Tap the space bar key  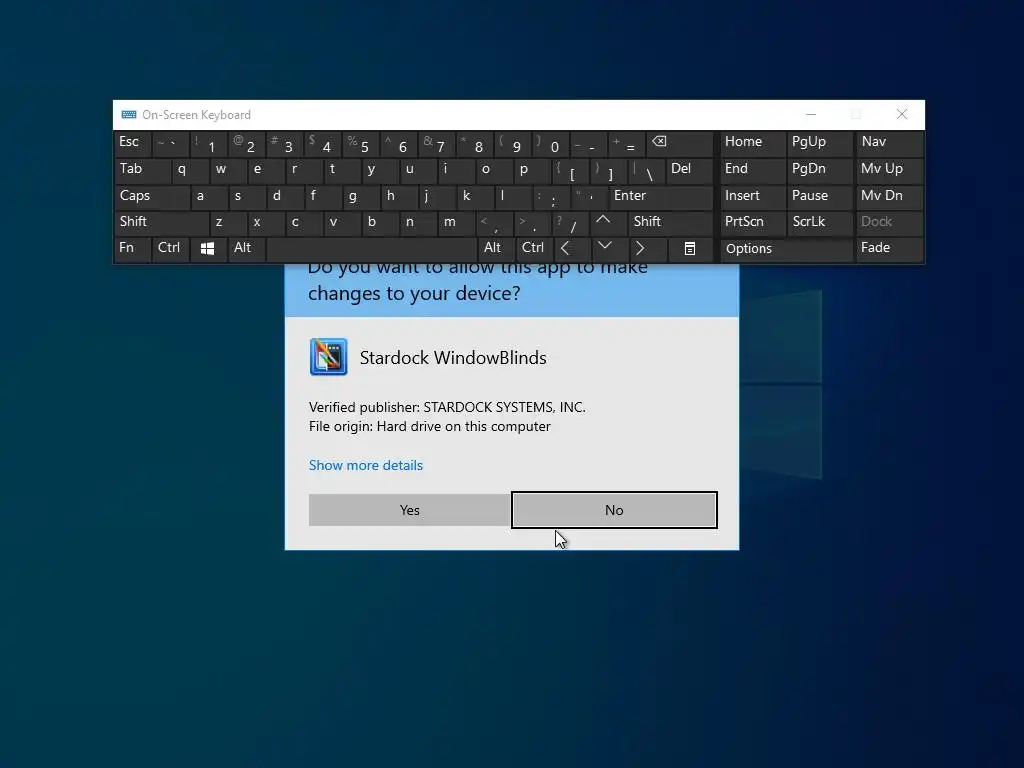(372, 249)
